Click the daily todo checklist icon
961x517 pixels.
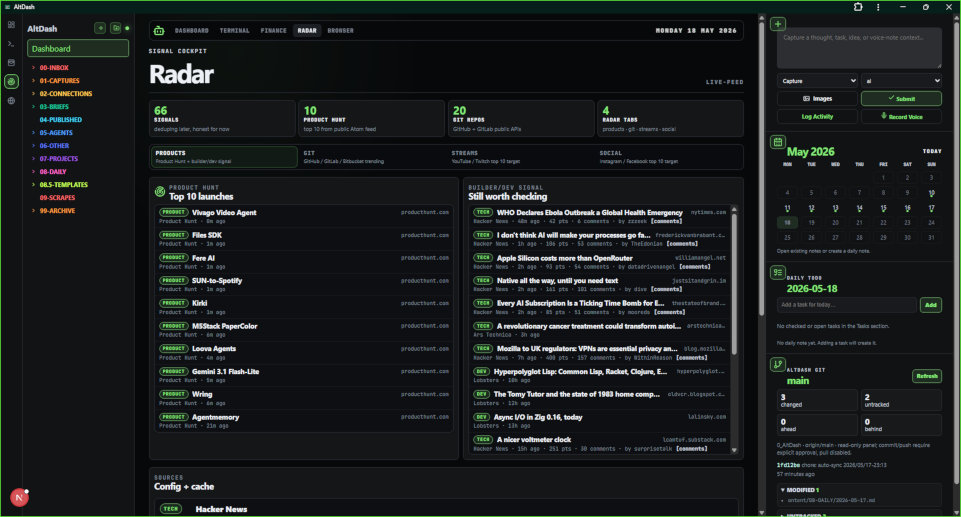click(778, 273)
